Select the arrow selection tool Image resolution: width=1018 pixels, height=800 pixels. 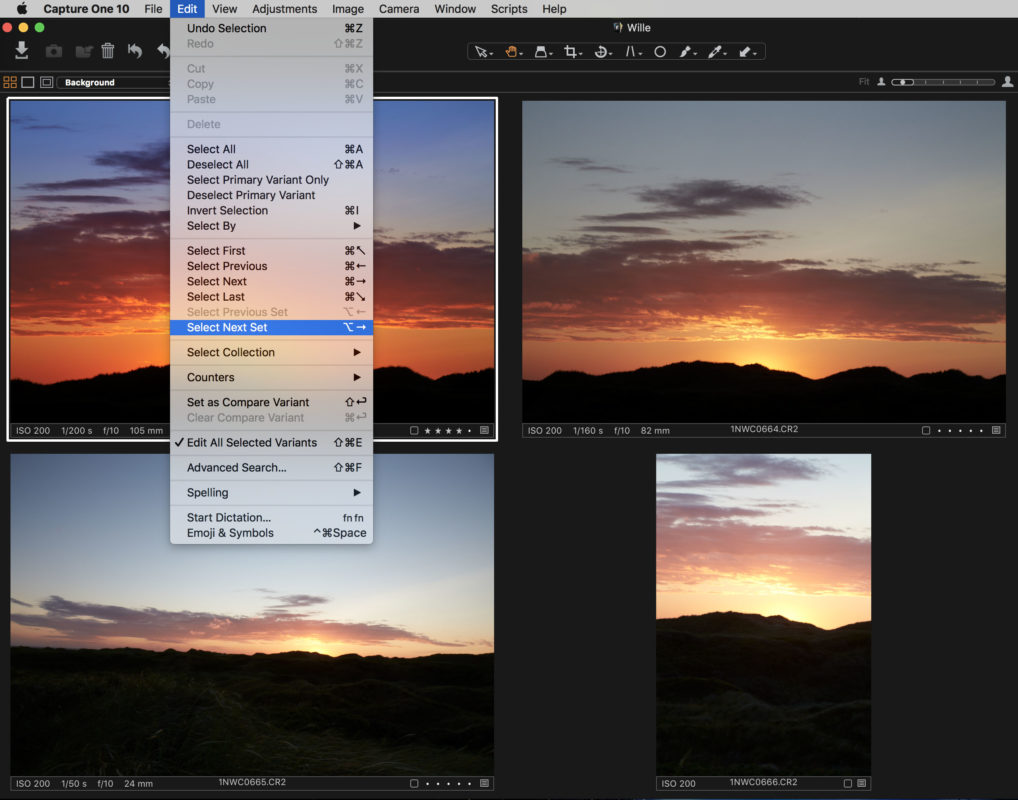(481, 51)
